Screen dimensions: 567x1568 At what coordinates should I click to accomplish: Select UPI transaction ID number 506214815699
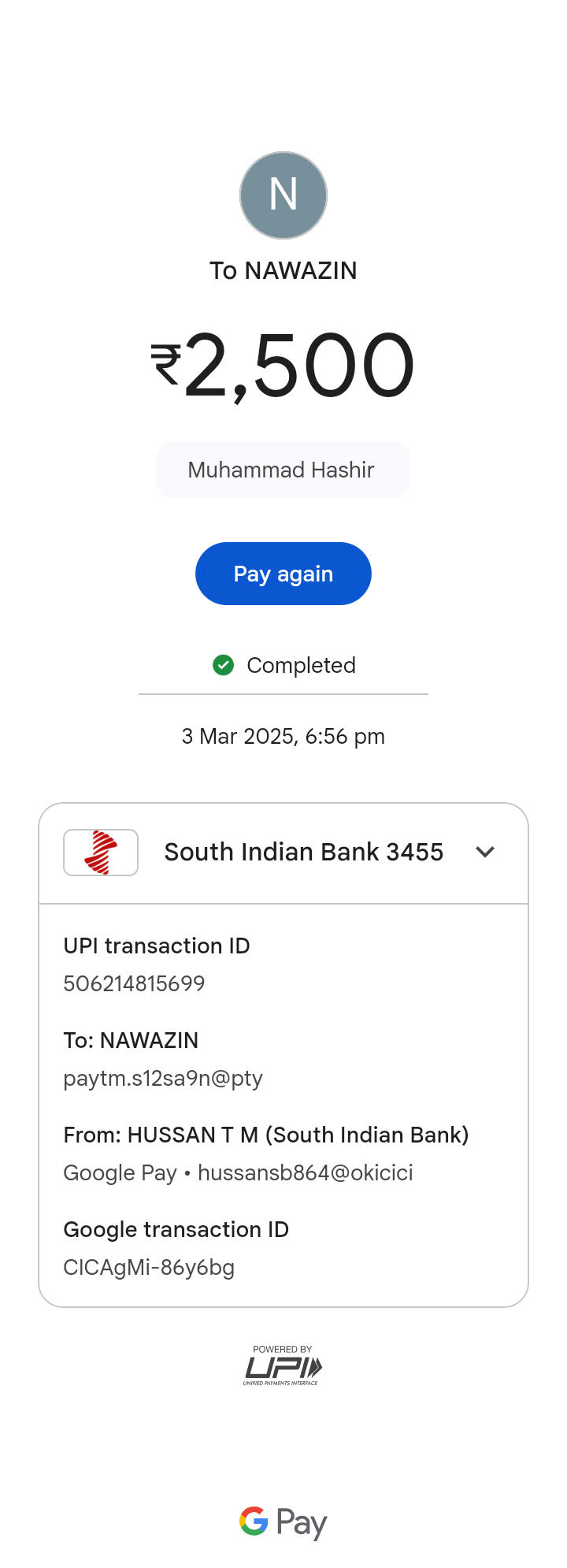point(134,983)
